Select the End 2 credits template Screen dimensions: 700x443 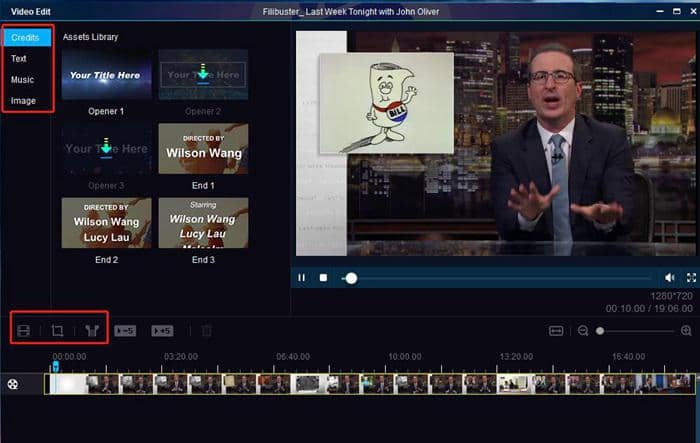click(x=106, y=223)
